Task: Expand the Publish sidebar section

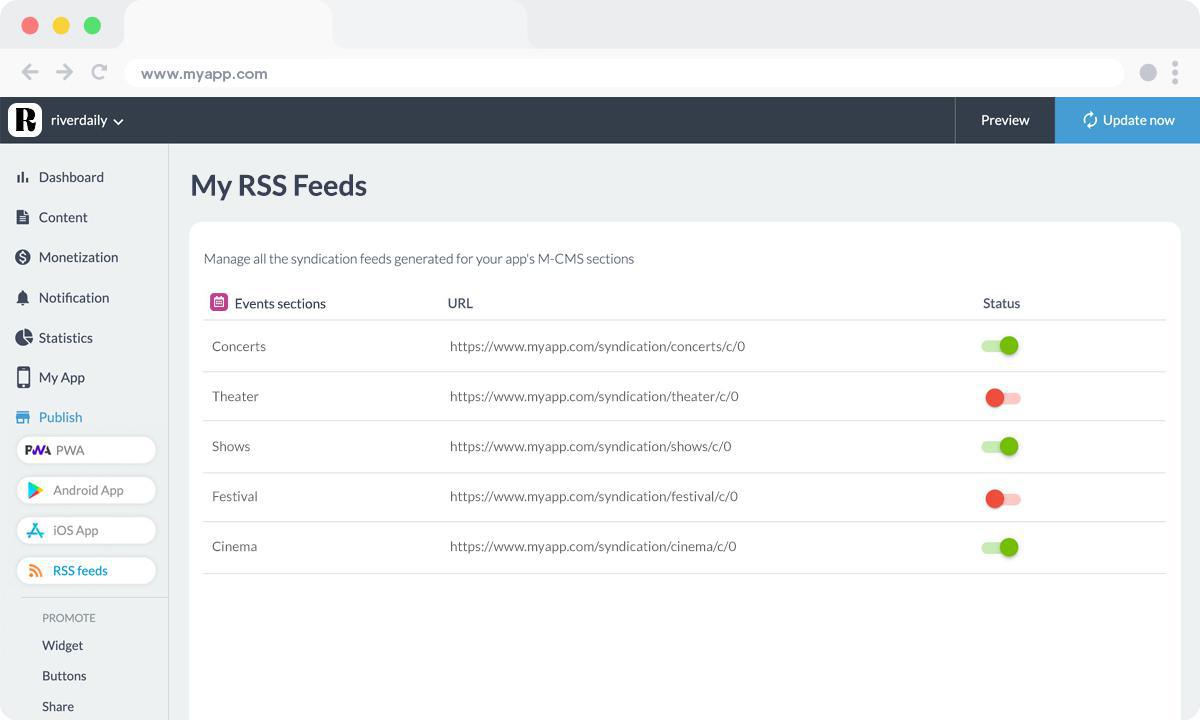Action: [x=60, y=417]
